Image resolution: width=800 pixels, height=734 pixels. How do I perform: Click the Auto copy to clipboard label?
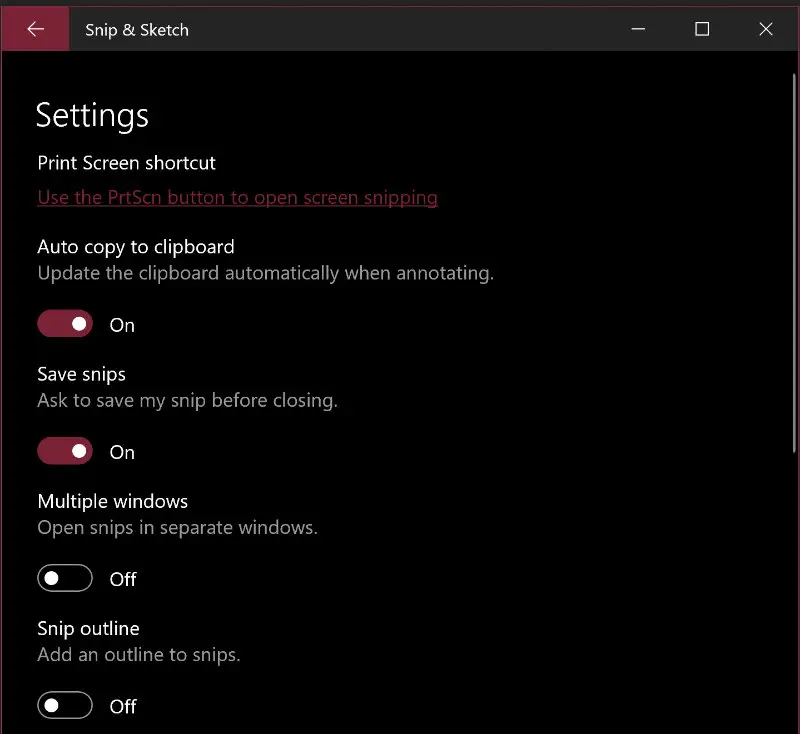click(x=136, y=247)
